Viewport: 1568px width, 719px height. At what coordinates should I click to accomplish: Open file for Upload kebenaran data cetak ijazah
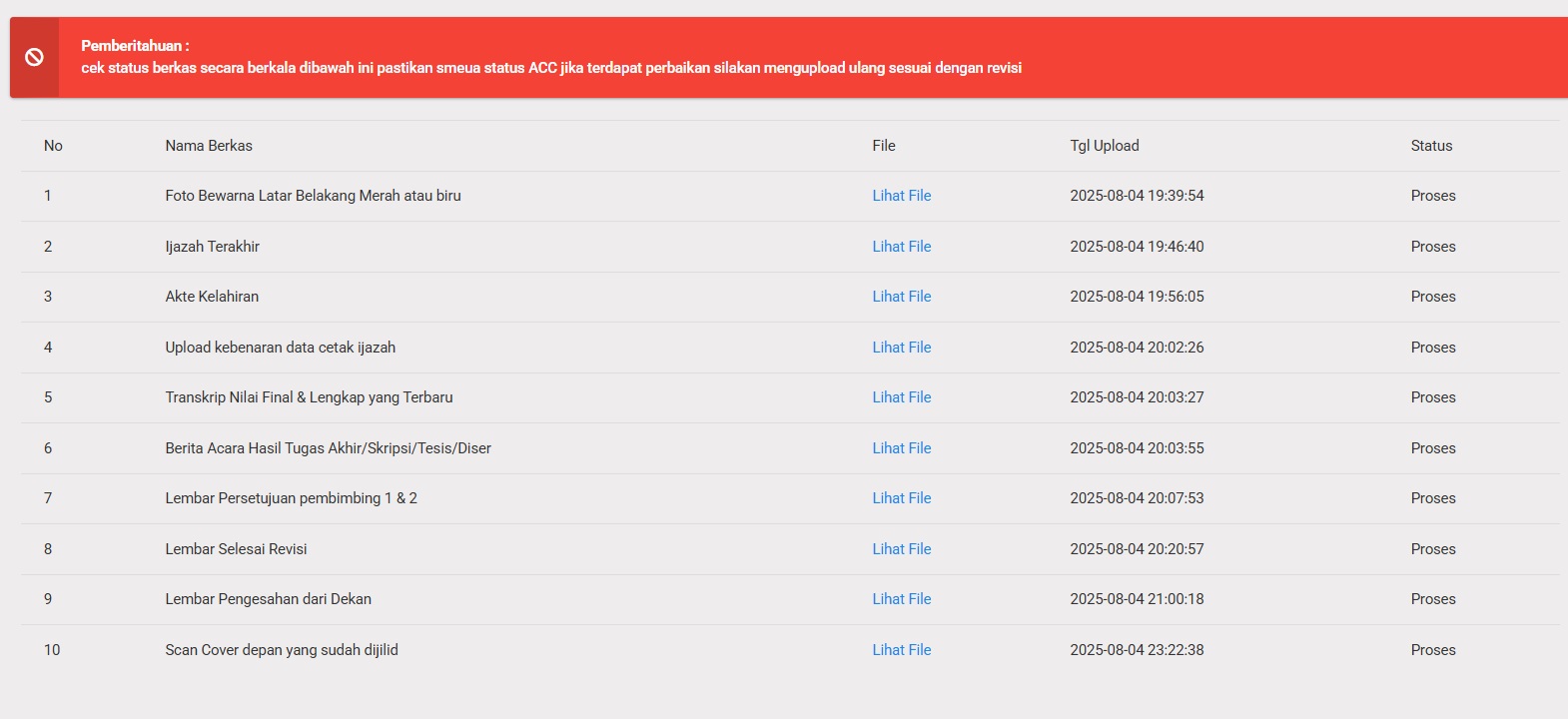901,348
